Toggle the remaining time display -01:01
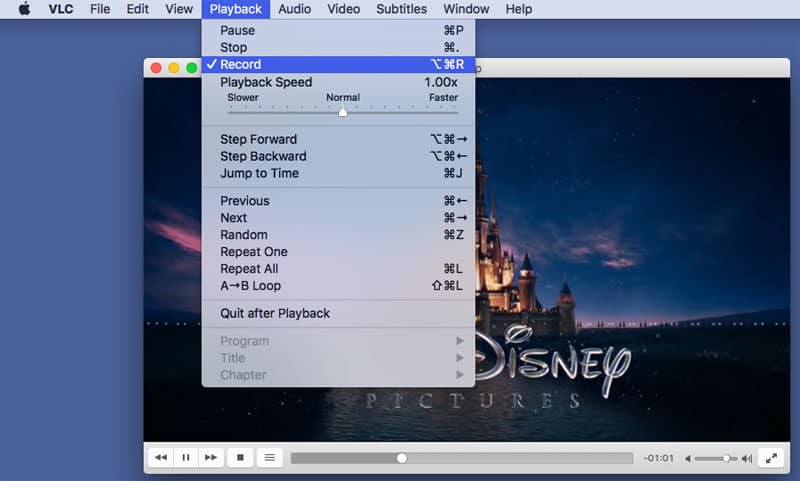Screen dimensions: 800x481 pyautogui.click(x=659, y=458)
